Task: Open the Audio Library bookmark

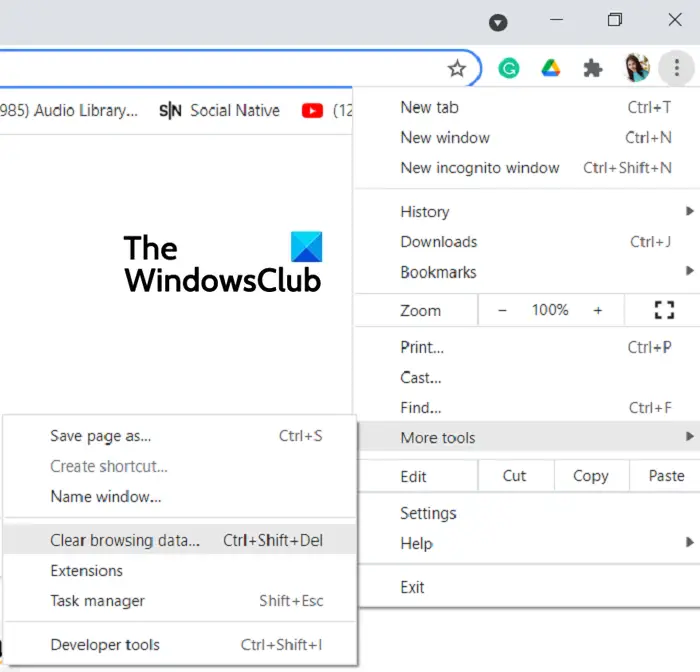Action: [69, 110]
